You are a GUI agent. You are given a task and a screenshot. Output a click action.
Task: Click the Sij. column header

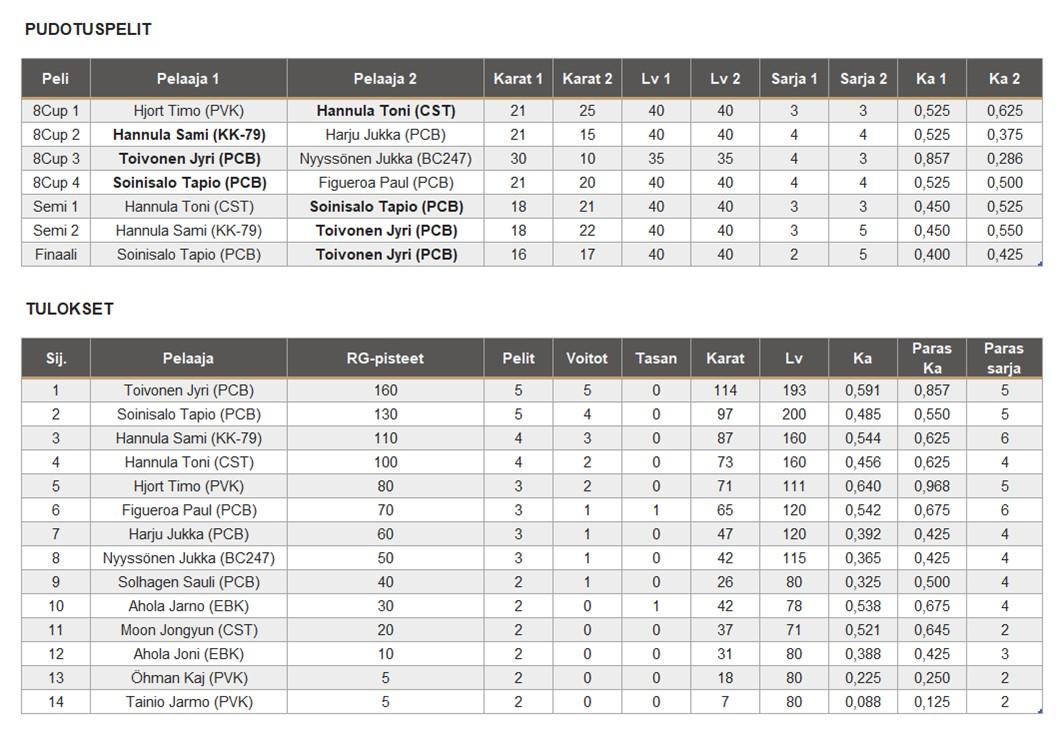point(56,358)
